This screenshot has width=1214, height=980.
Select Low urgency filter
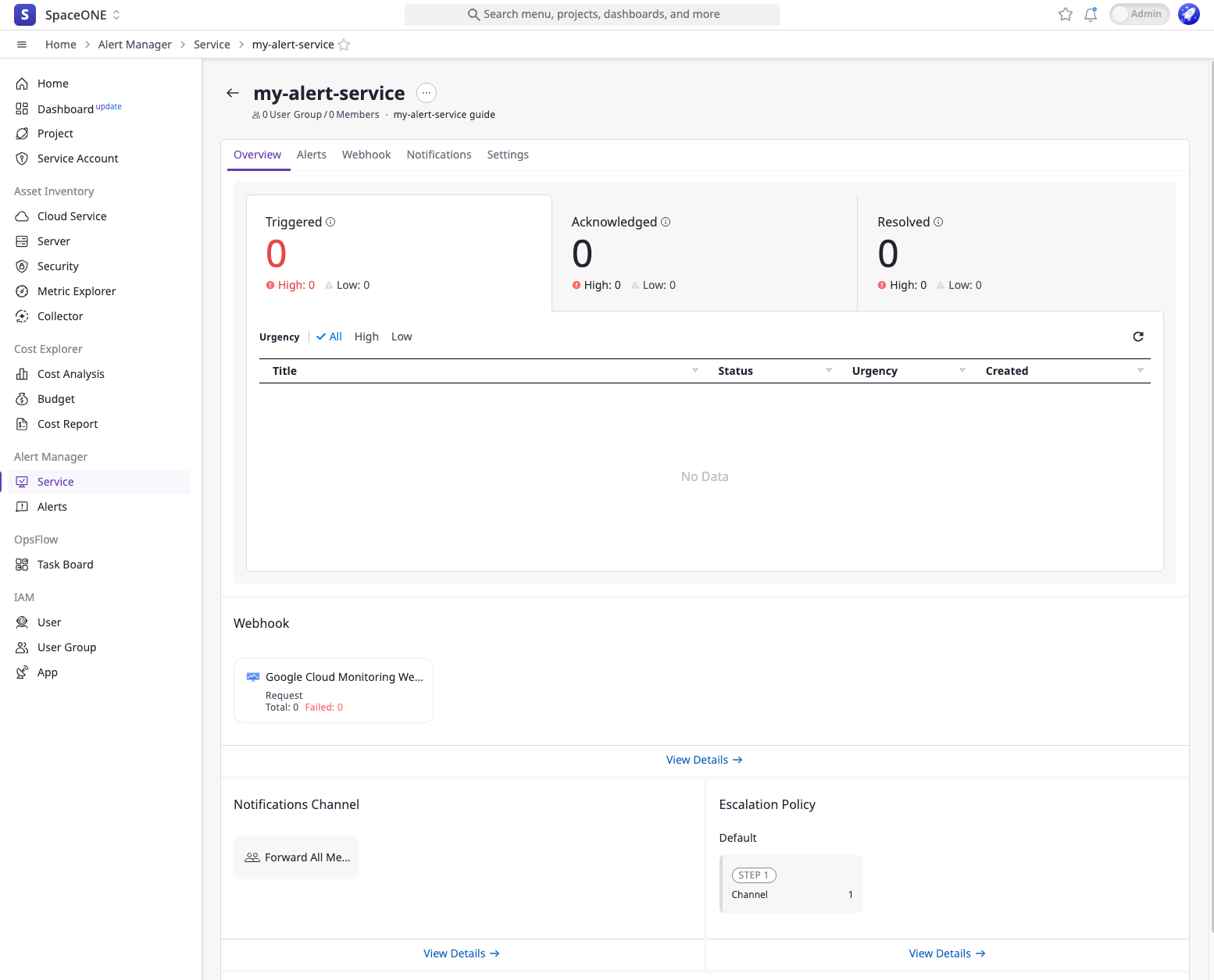pyautogui.click(x=402, y=337)
